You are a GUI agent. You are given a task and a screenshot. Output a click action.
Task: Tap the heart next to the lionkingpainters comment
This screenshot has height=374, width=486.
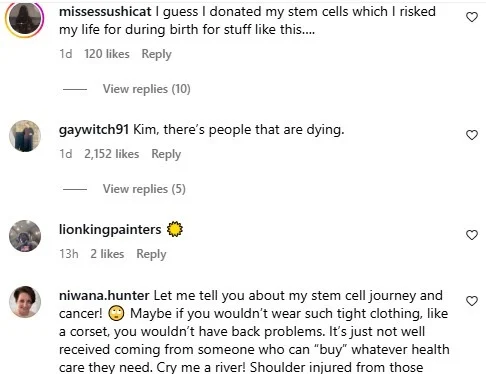coord(472,235)
